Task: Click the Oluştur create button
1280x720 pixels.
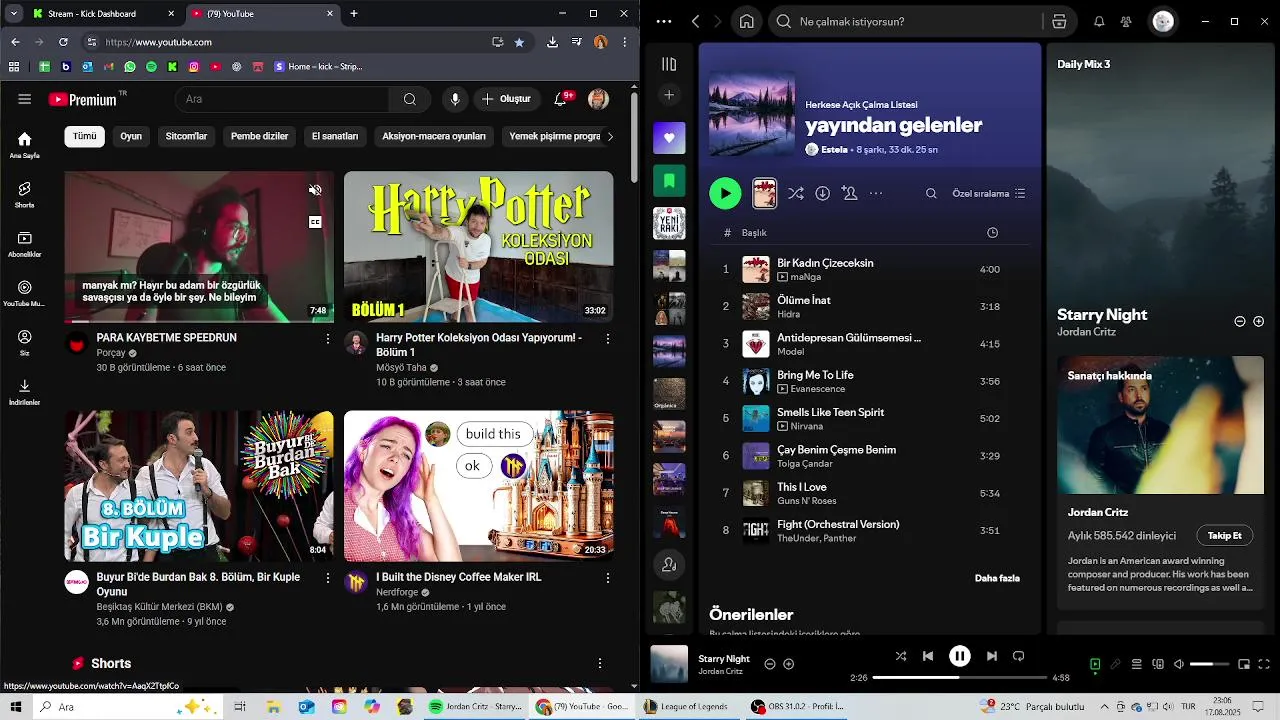Action: click(x=506, y=99)
